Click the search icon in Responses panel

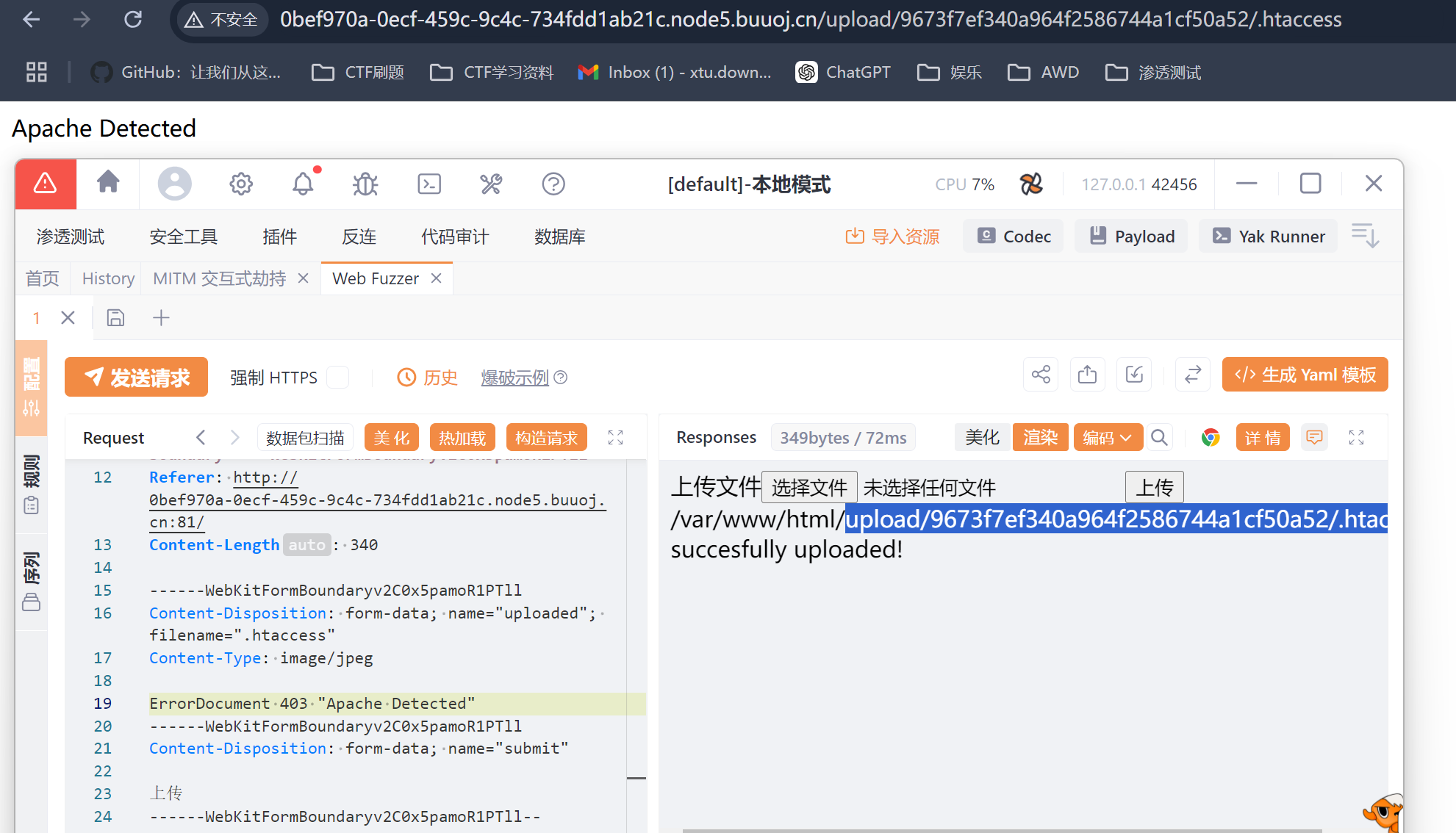point(1159,438)
